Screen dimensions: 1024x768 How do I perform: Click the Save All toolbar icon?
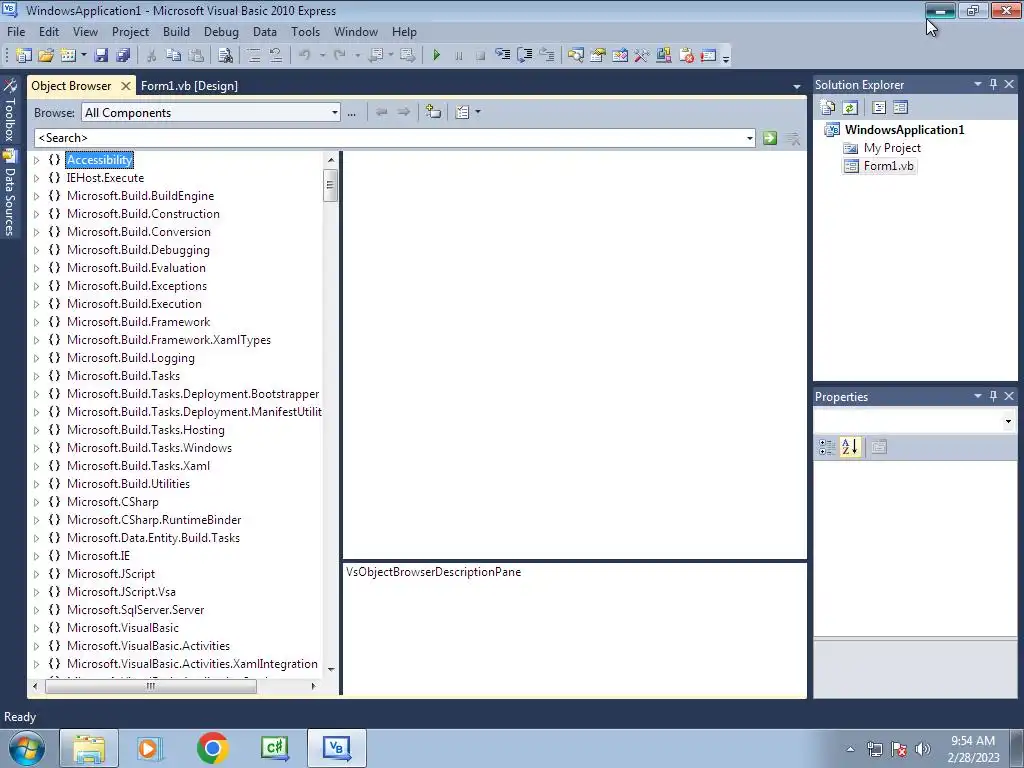tap(123, 56)
